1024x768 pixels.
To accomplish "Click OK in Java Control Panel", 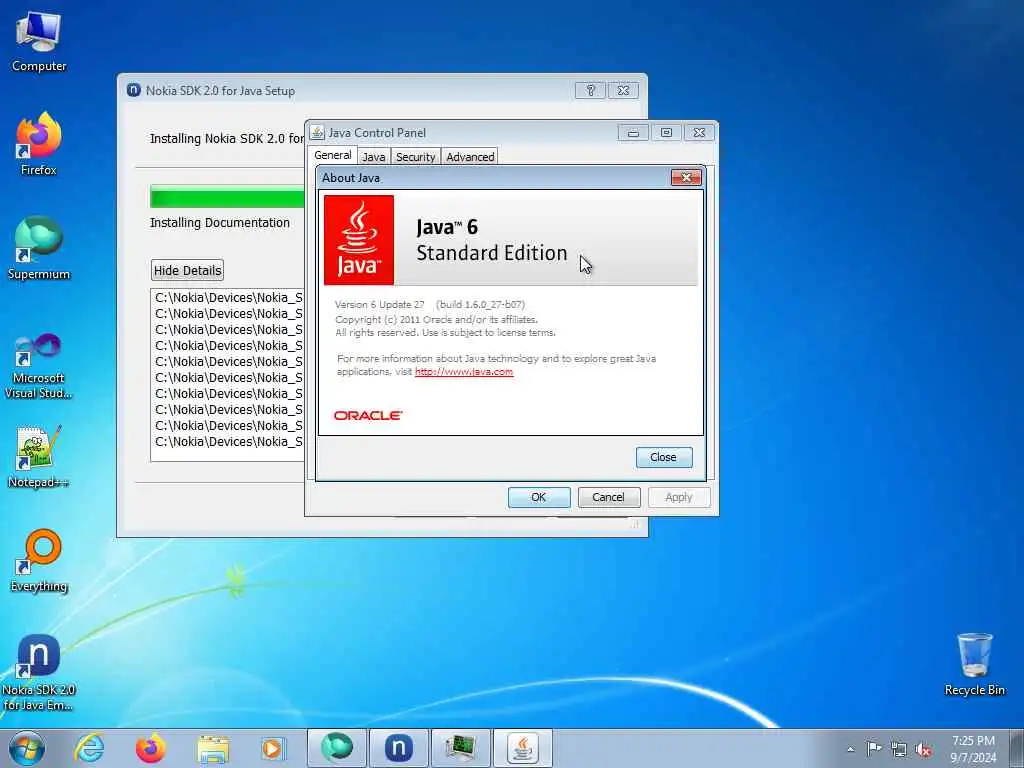I will 539,497.
